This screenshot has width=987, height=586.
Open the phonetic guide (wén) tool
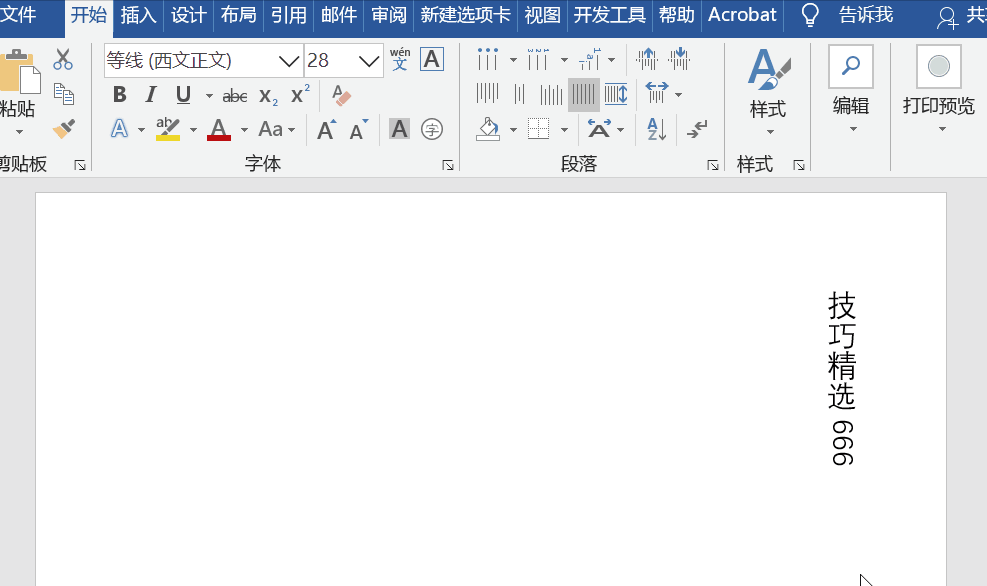pos(400,59)
